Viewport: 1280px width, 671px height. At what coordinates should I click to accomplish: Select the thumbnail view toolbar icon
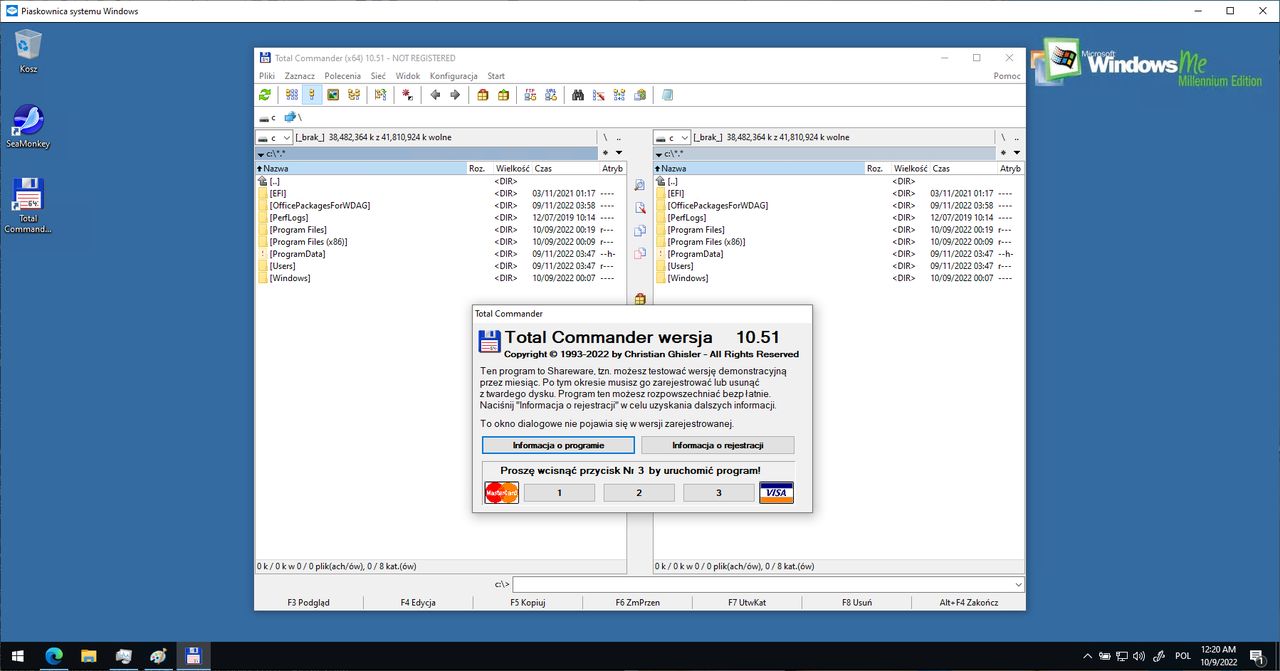(333, 95)
